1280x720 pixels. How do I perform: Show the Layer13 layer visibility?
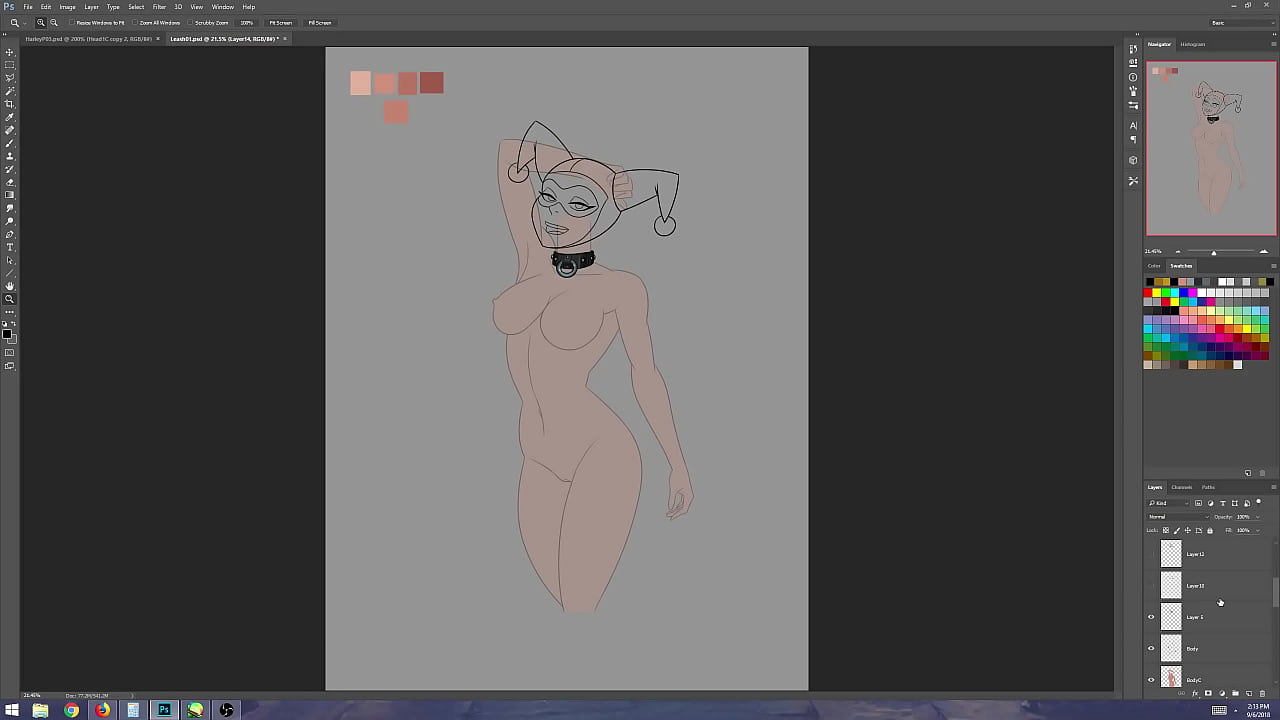(x=1151, y=585)
